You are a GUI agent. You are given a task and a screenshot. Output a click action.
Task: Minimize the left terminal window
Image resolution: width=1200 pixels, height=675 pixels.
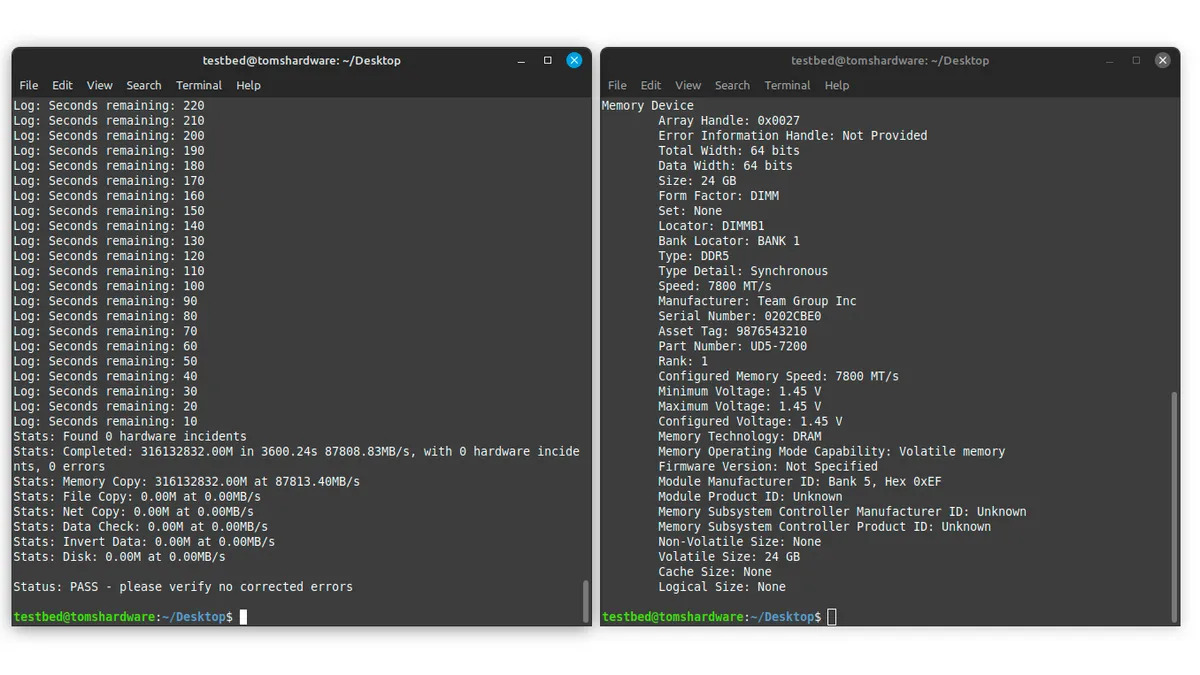click(x=521, y=60)
